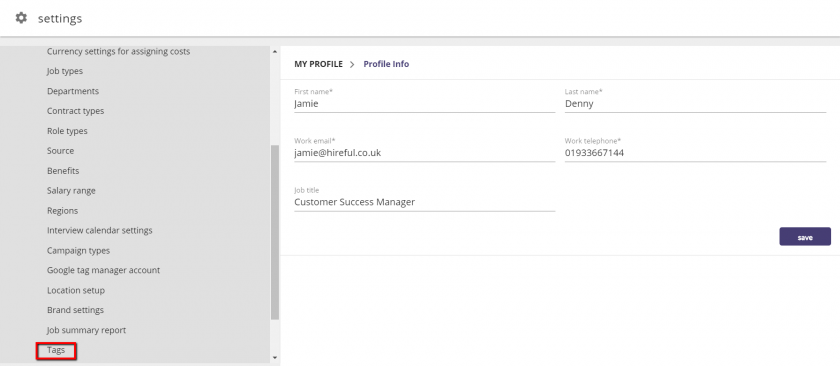Open Benefits settings
Screen dimensions: 840x366
click(x=63, y=171)
